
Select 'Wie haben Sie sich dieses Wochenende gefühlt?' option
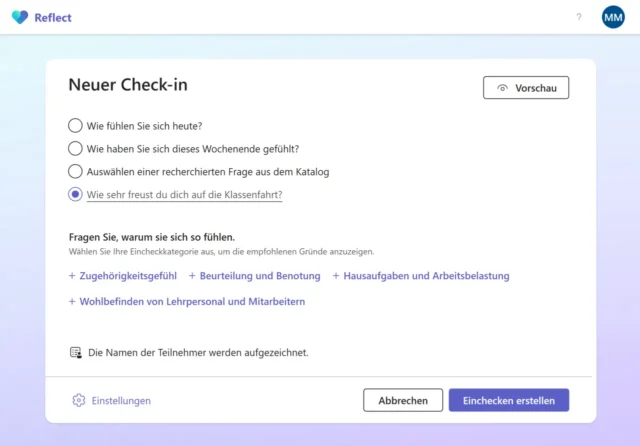point(75,149)
